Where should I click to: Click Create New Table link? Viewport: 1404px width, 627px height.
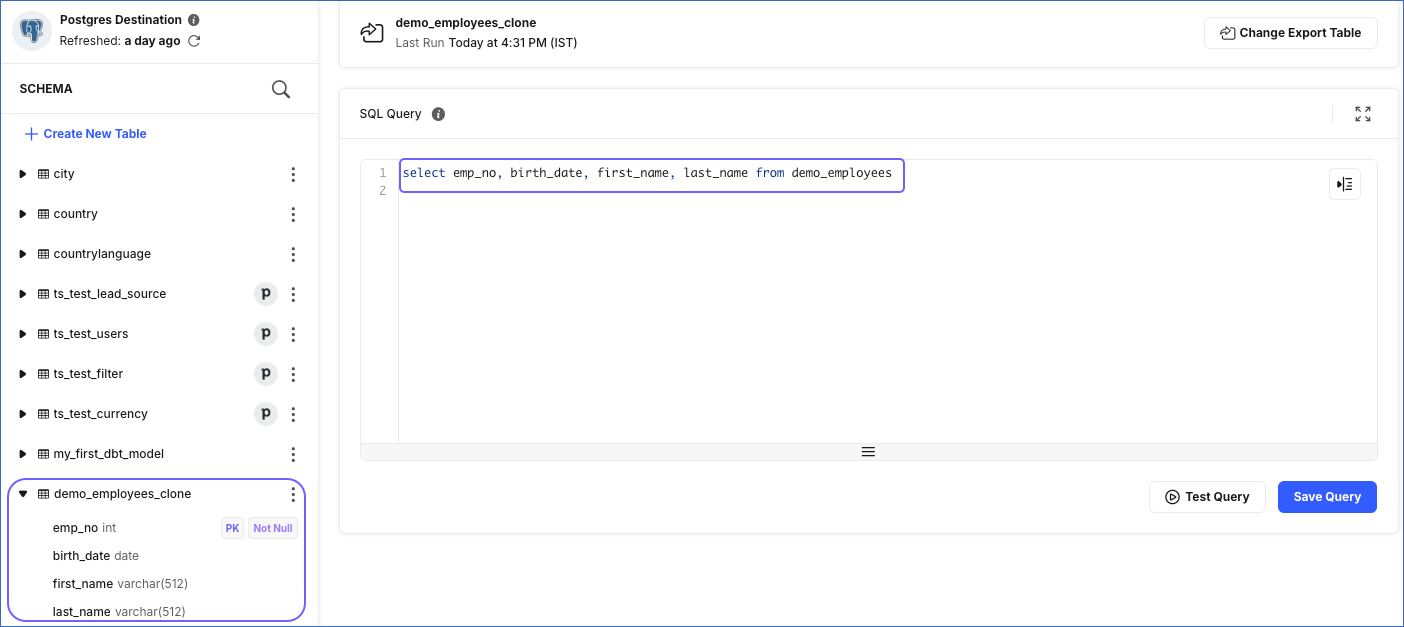pos(86,134)
